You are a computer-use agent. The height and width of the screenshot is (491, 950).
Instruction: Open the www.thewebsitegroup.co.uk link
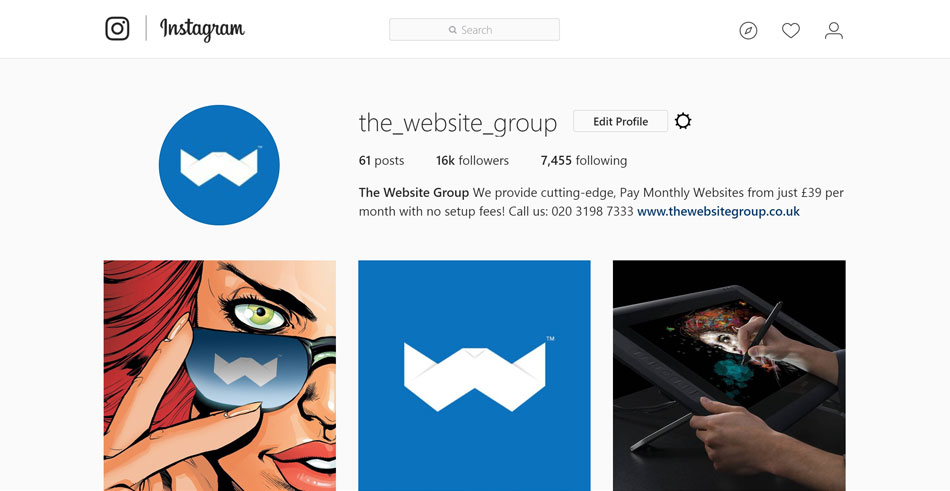718,212
